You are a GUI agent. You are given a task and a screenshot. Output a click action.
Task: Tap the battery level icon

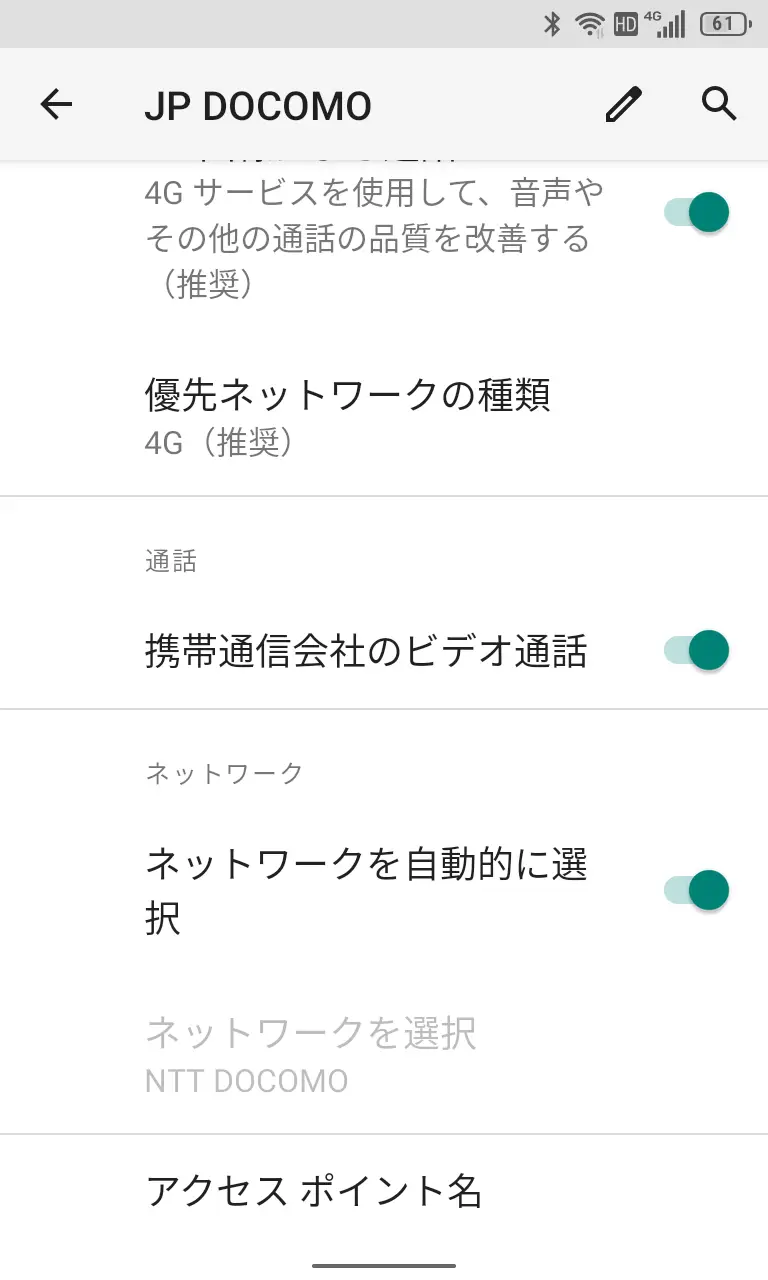pyautogui.click(x=724, y=24)
